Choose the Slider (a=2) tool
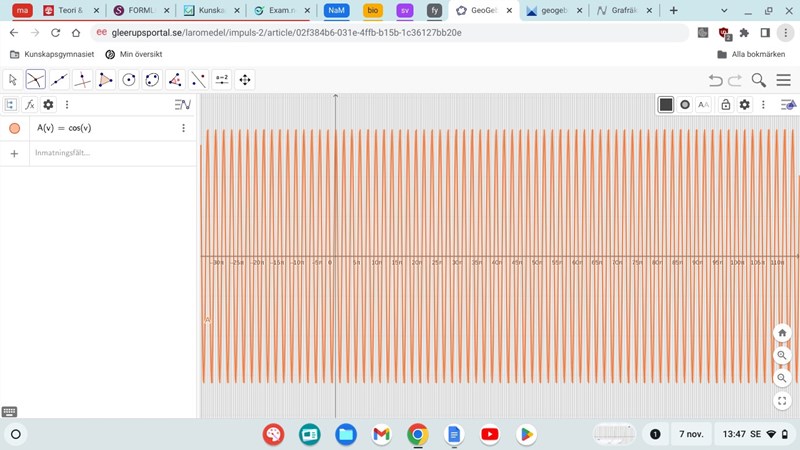This screenshot has width=800, height=450. tap(221, 80)
